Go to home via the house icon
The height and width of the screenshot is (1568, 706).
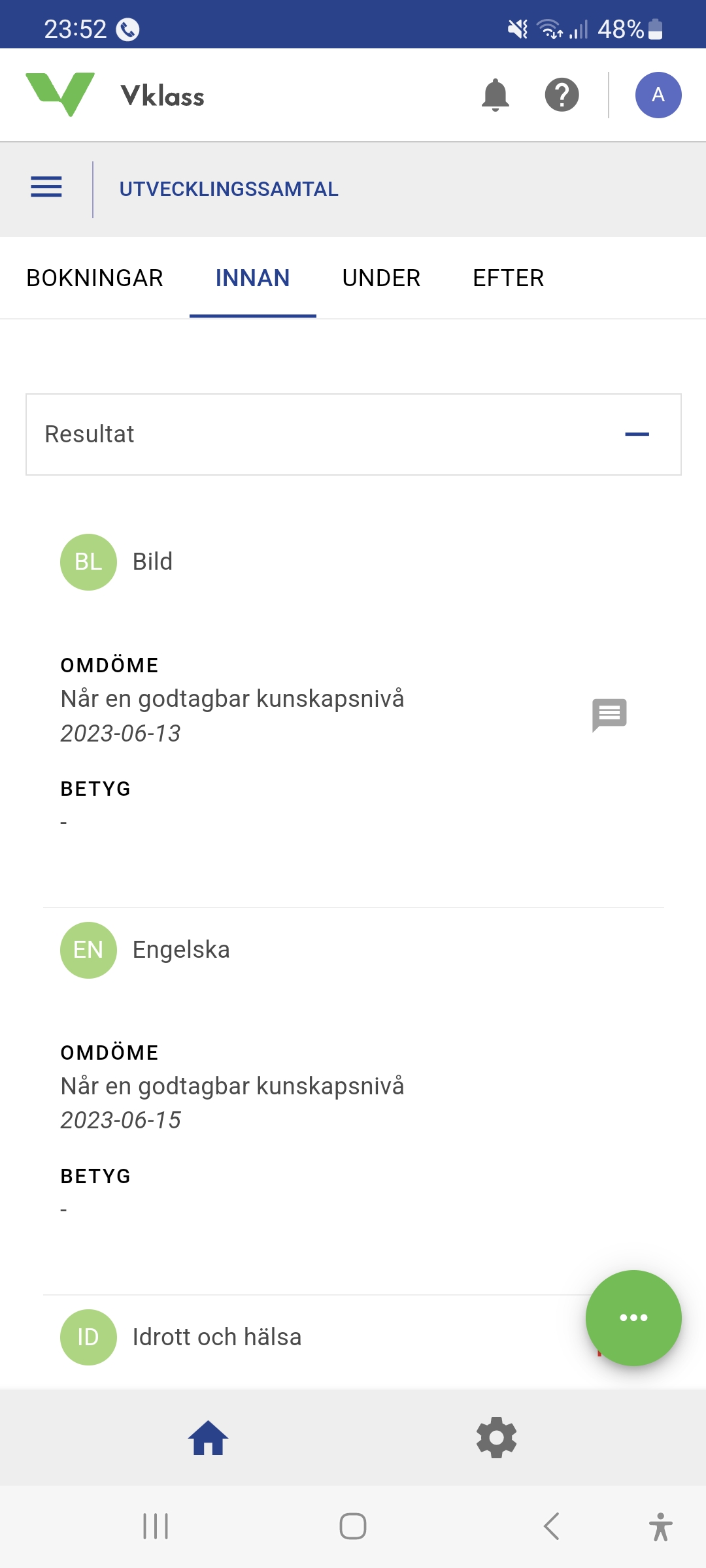pos(209,1438)
